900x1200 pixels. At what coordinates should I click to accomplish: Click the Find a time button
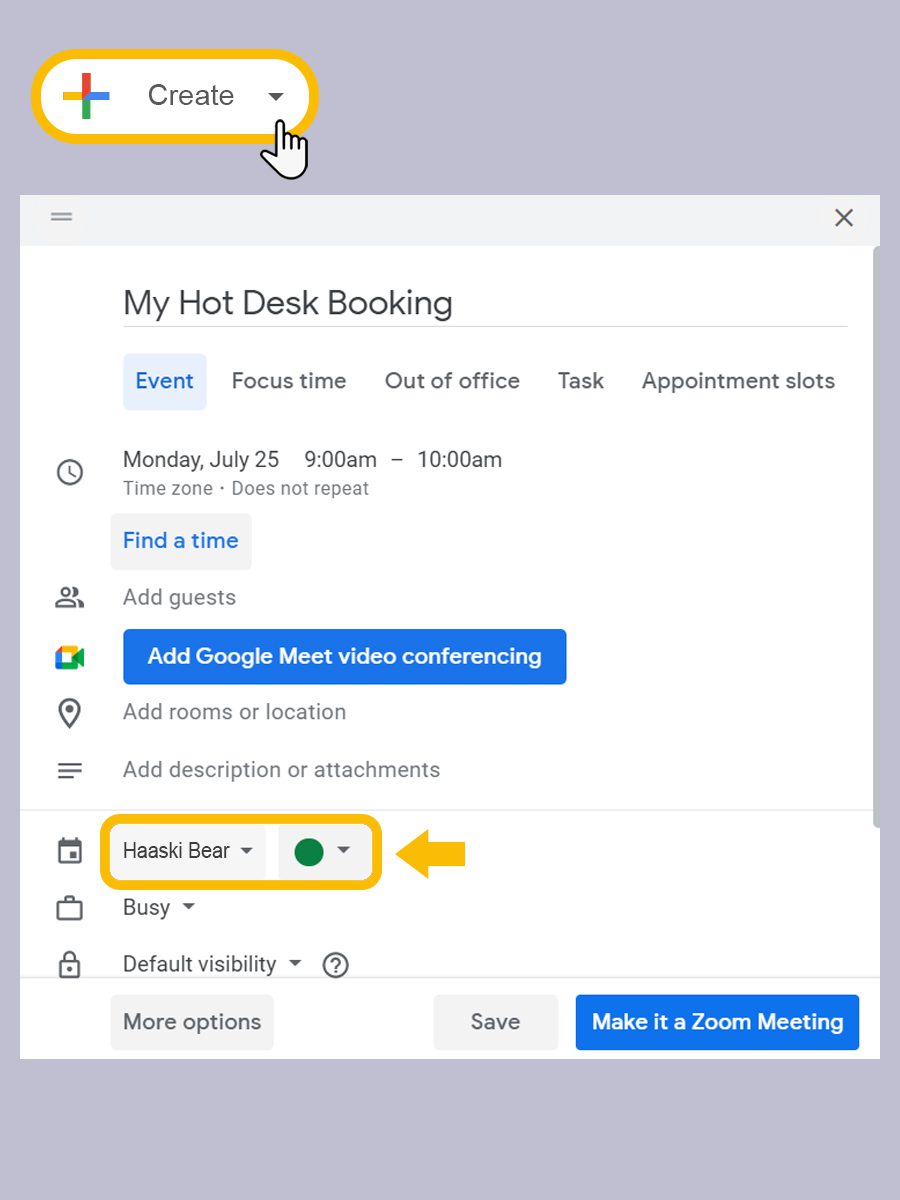[x=181, y=541]
